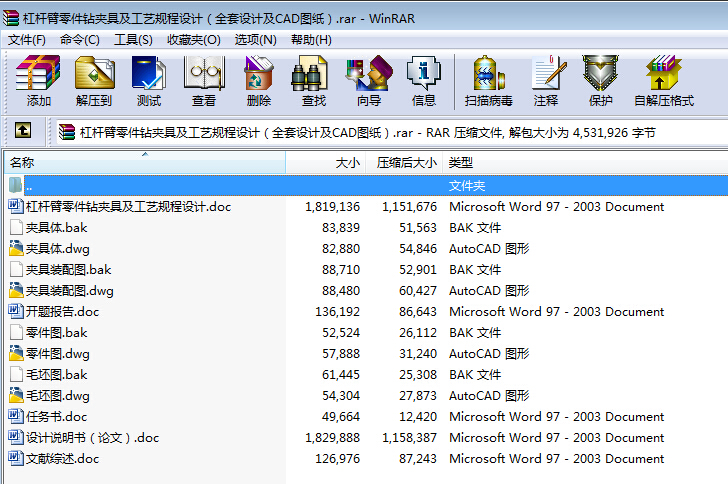Image resolution: width=728 pixels, height=484 pixels.
Task: Click the Word icon of 开题报告.doc
Action: tap(16, 311)
